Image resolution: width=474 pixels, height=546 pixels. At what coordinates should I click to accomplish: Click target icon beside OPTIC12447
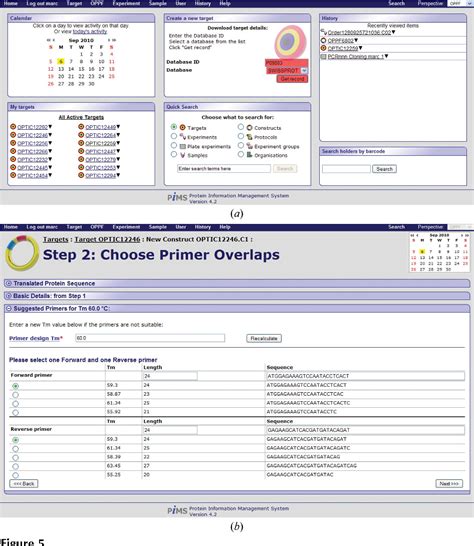[x=81, y=151]
